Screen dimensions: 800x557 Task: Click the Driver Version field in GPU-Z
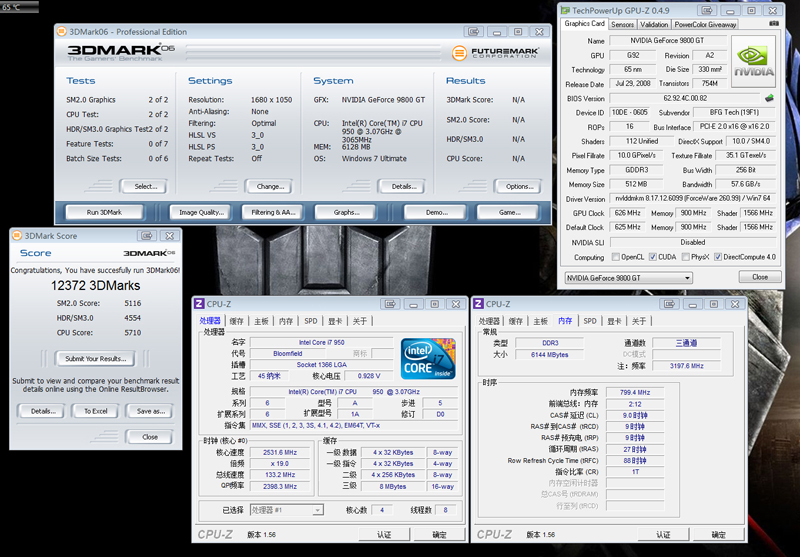[x=692, y=198]
